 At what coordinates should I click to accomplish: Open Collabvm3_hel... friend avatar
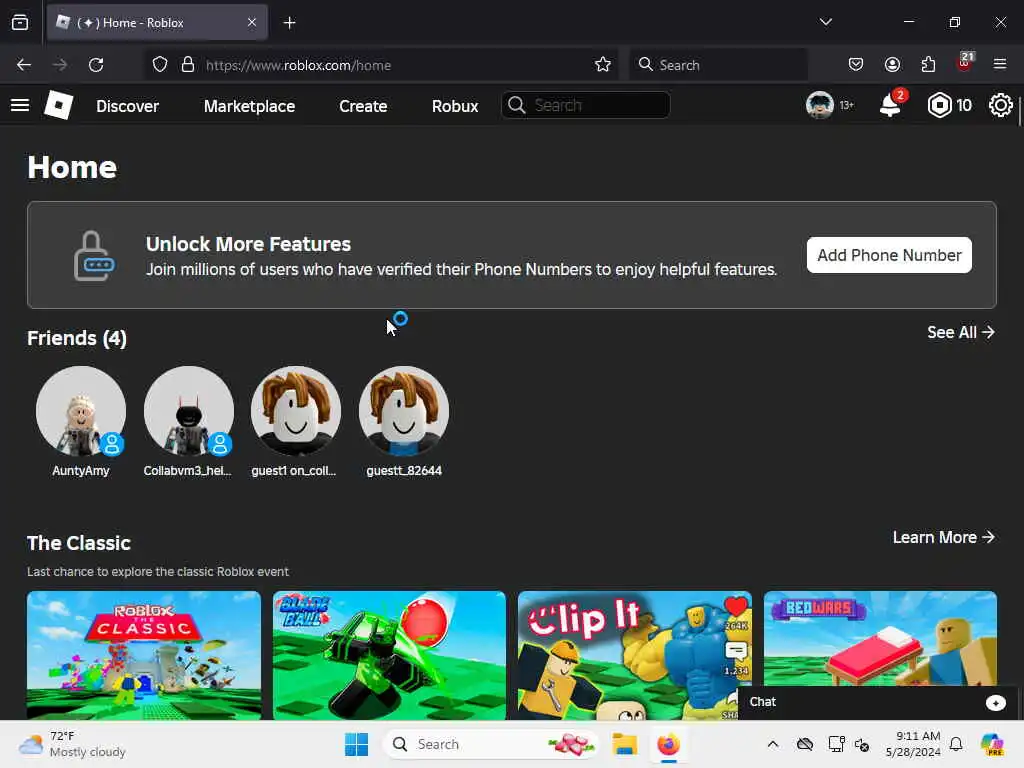click(x=189, y=411)
